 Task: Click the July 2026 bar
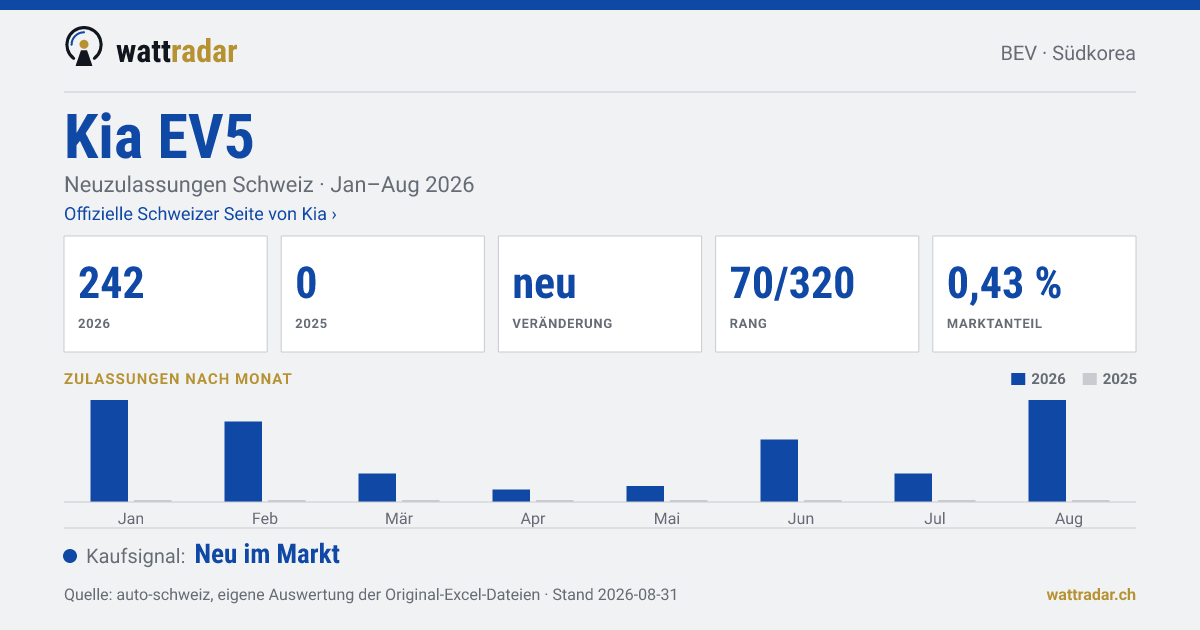pyautogui.click(x=913, y=488)
